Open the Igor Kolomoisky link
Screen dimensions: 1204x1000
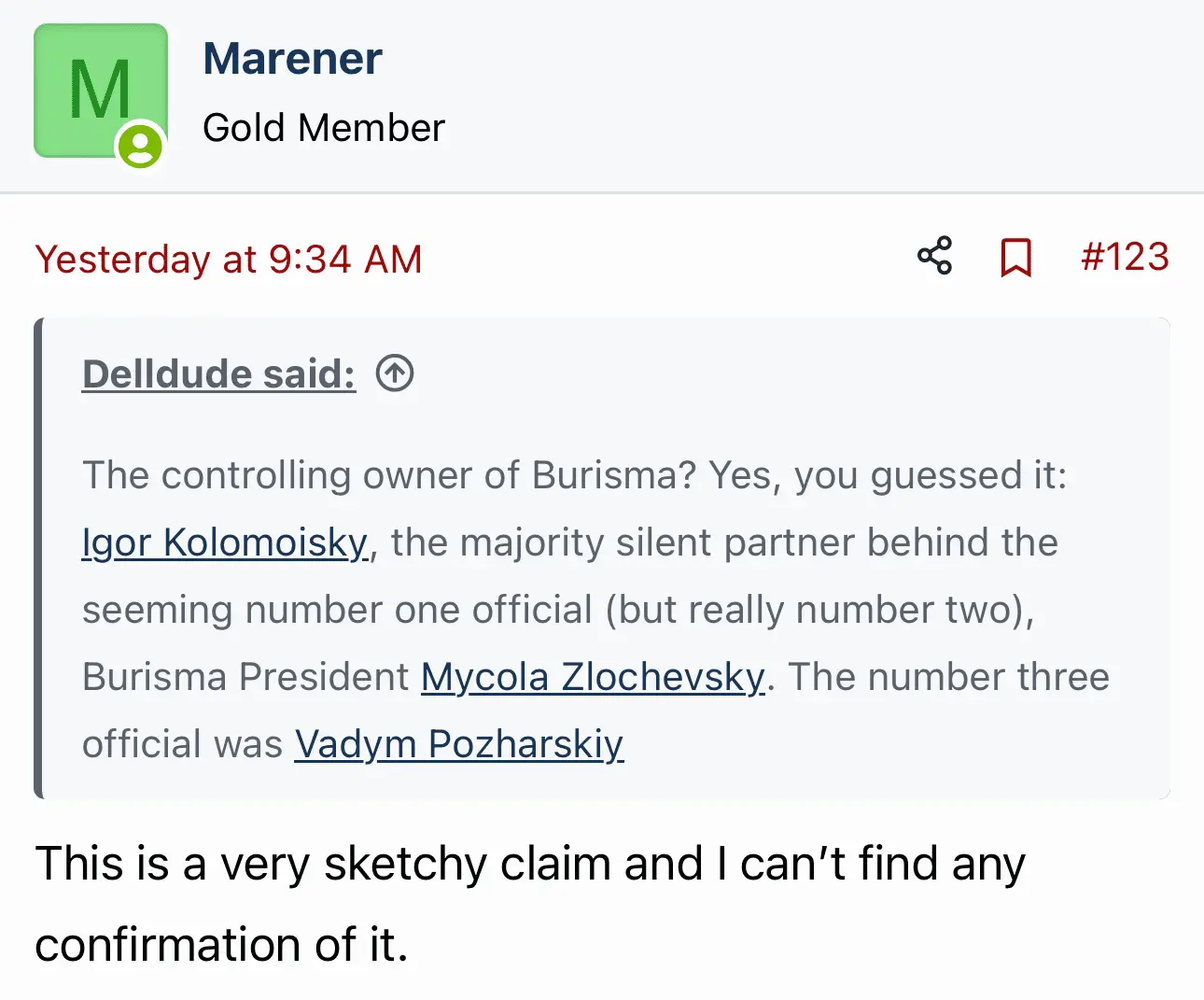tap(225, 542)
